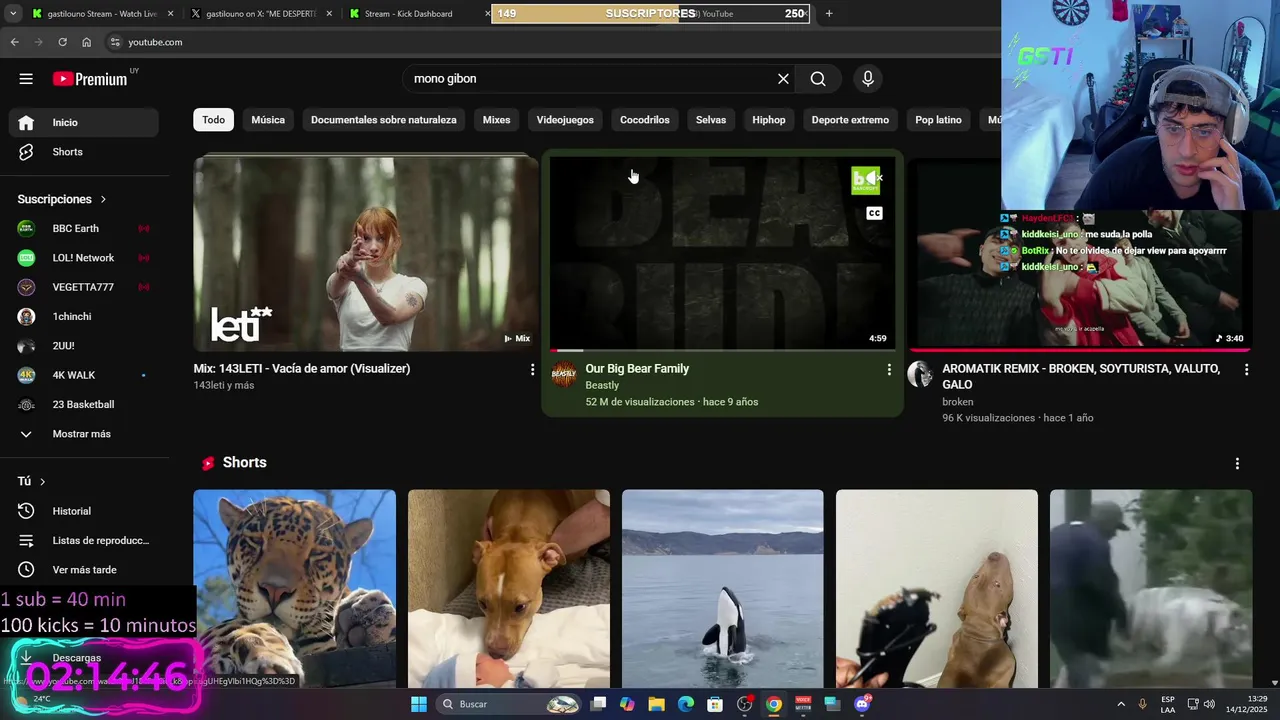This screenshot has width=1280, height=720.
Task: Expand the Tú section chevron
Action: coord(42,482)
